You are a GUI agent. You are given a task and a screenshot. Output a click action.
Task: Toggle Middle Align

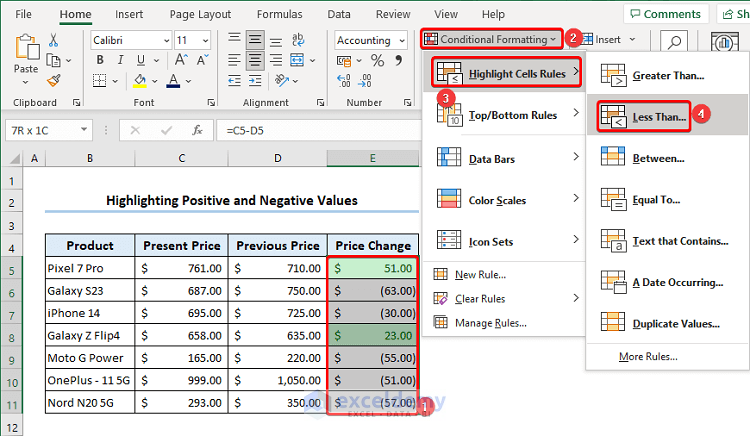[x=255, y=40]
